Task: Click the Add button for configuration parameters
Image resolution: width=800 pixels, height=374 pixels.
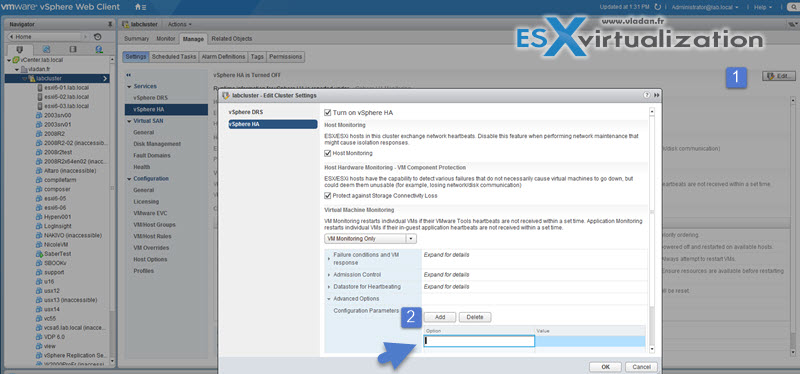Action: (439, 317)
